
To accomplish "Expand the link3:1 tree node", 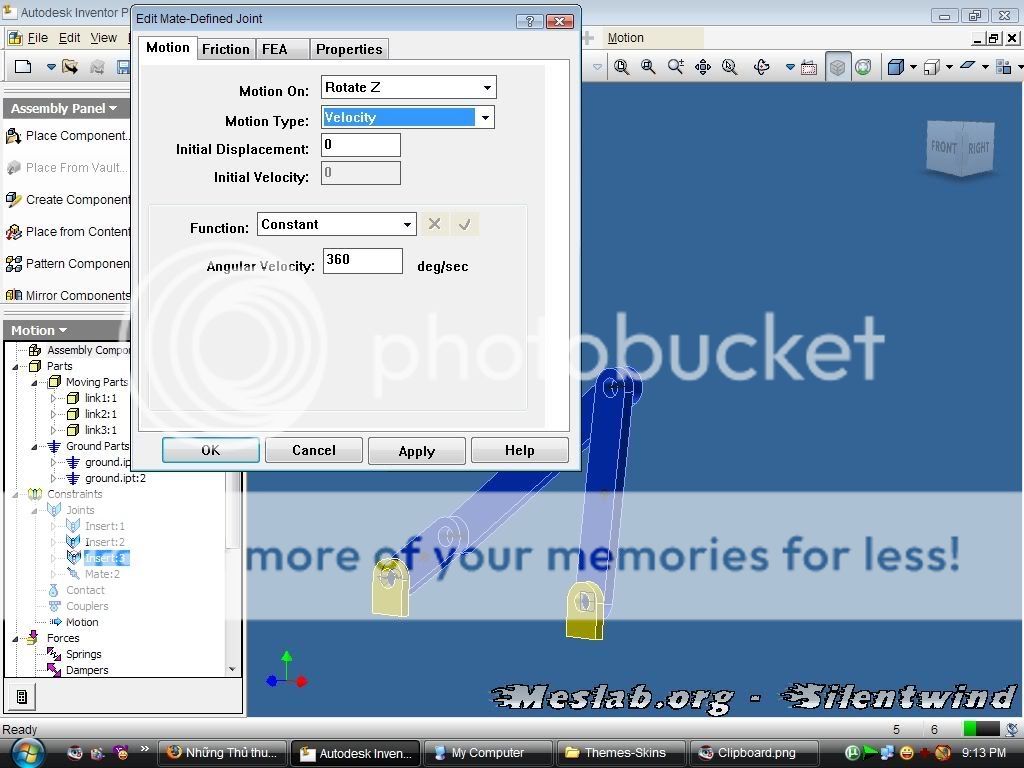I will point(54,430).
